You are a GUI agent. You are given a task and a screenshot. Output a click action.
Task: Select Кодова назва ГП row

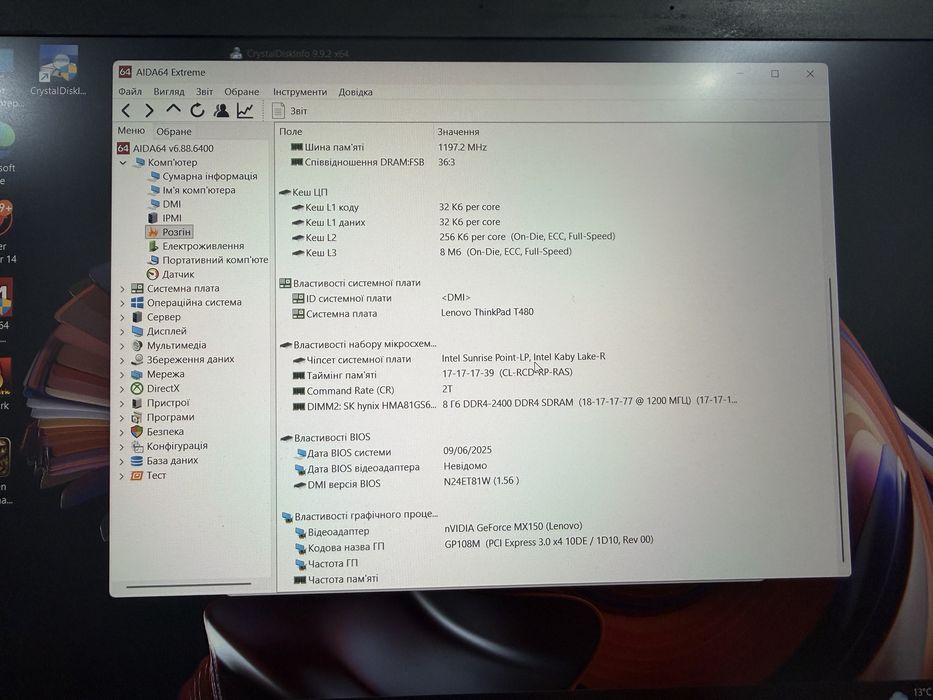(x=474, y=545)
